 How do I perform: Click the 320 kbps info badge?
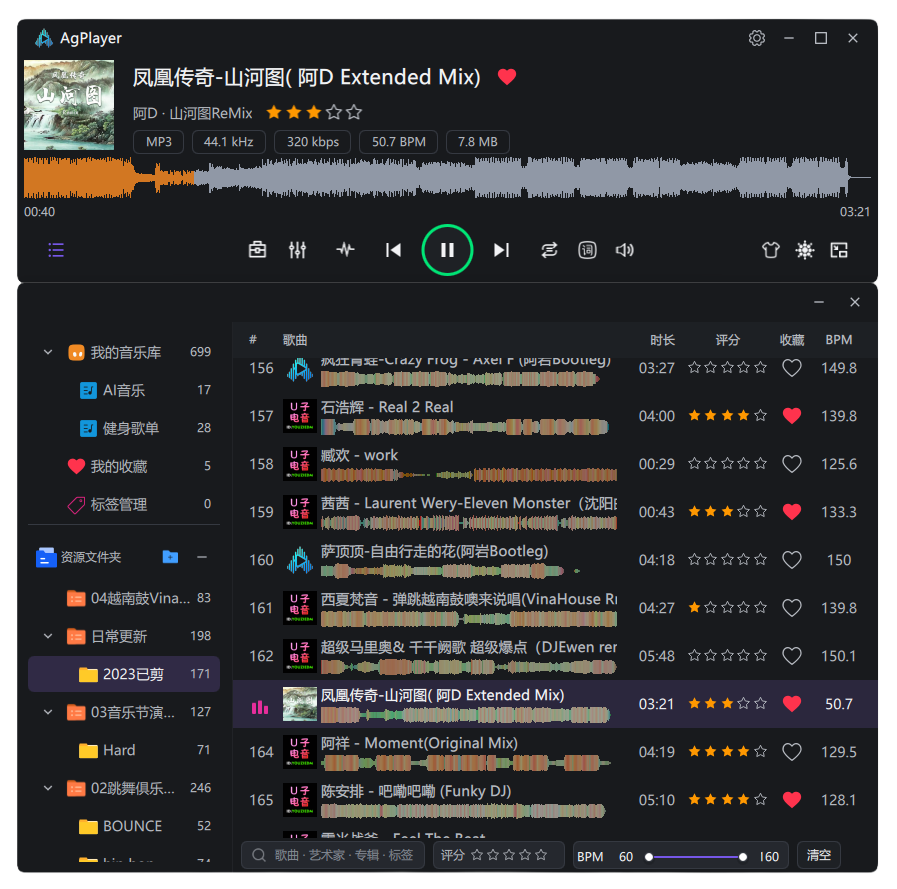[313, 142]
